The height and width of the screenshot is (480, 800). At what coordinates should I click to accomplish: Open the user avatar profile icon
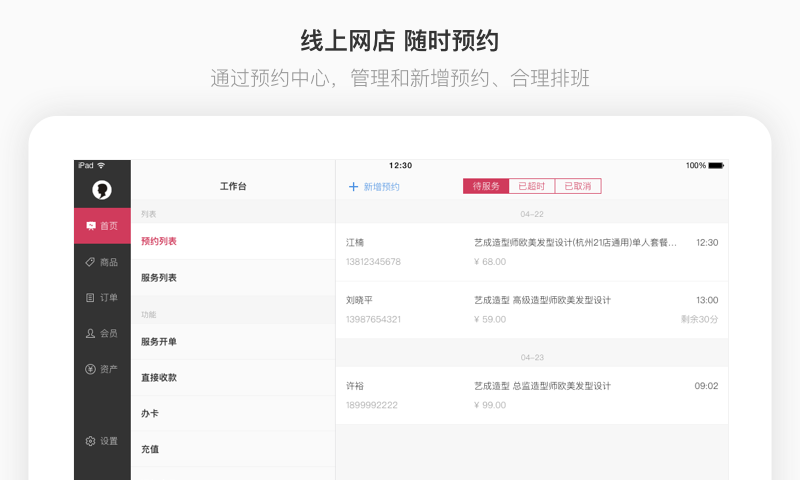(x=102, y=190)
